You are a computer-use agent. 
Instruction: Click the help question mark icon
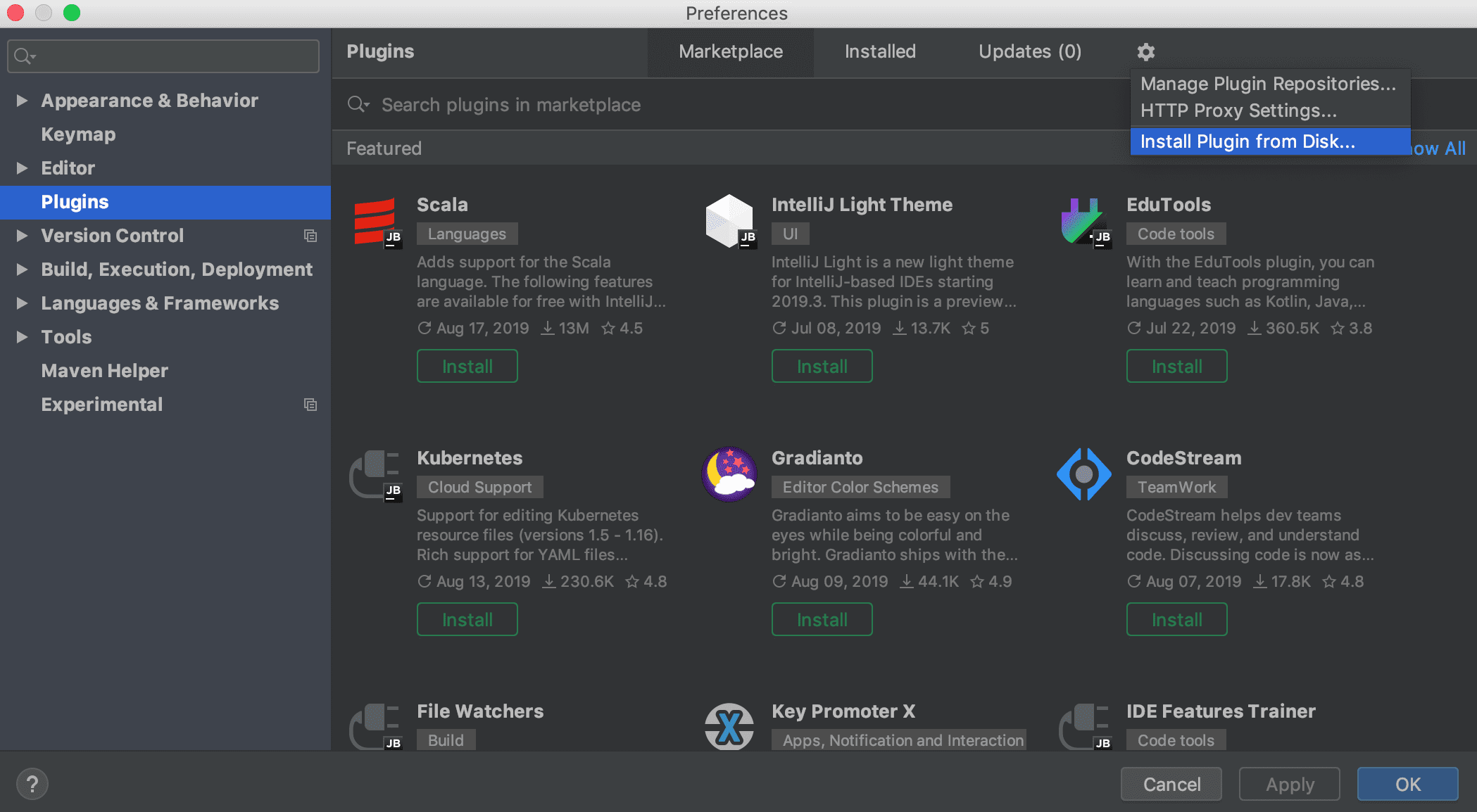(x=32, y=783)
